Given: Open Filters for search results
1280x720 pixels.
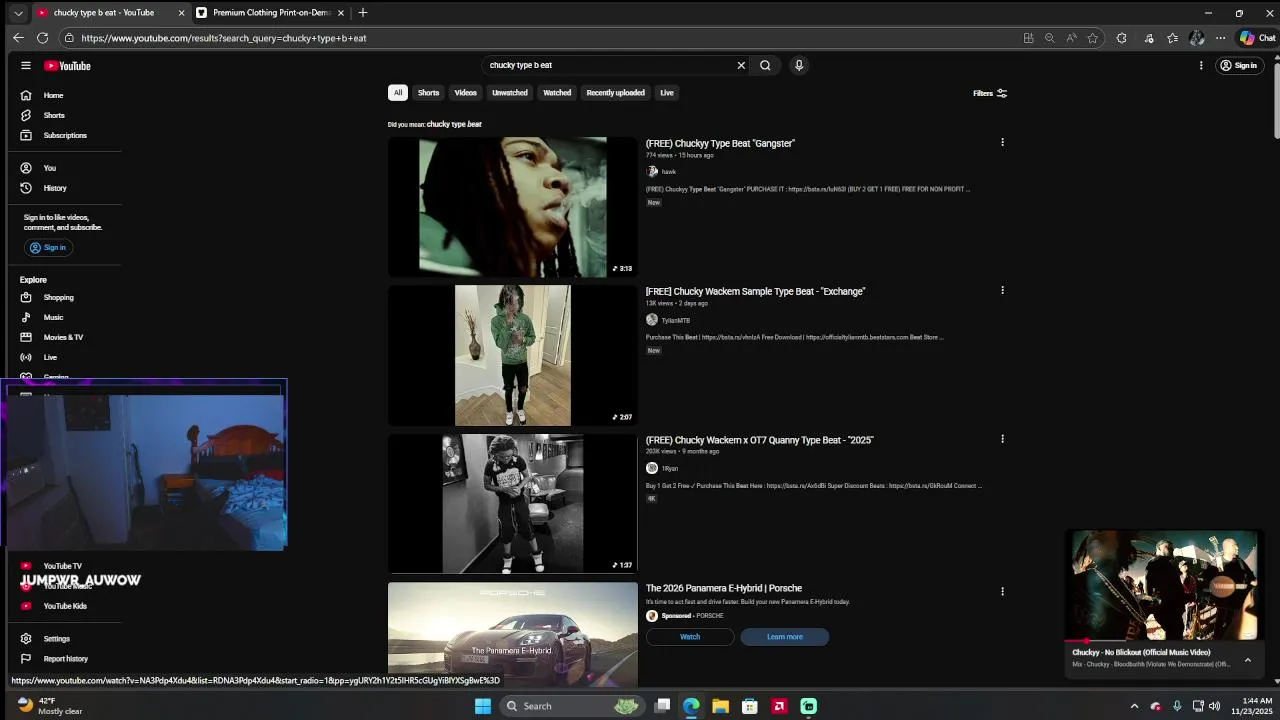Looking at the screenshot, I should (990, 93).
